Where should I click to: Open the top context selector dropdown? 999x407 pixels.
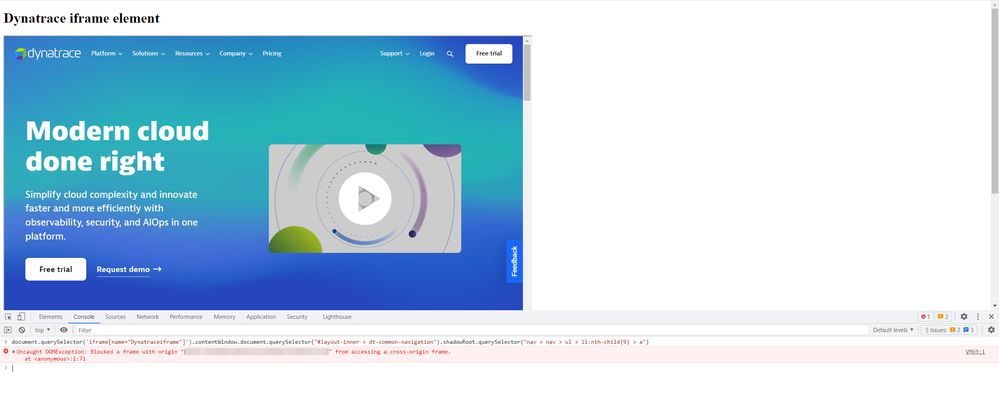(x=42, y=330)
